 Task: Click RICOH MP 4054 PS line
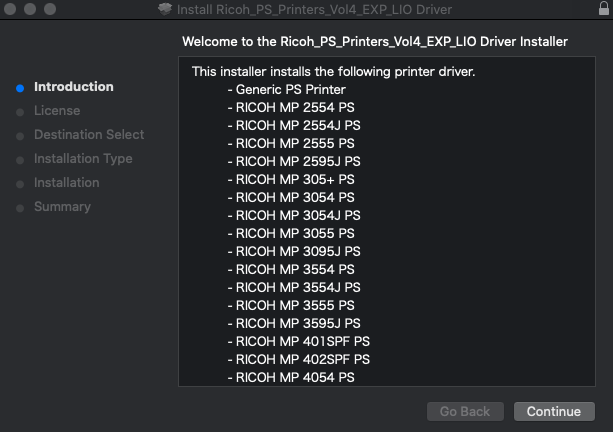[x=291, y=377]
